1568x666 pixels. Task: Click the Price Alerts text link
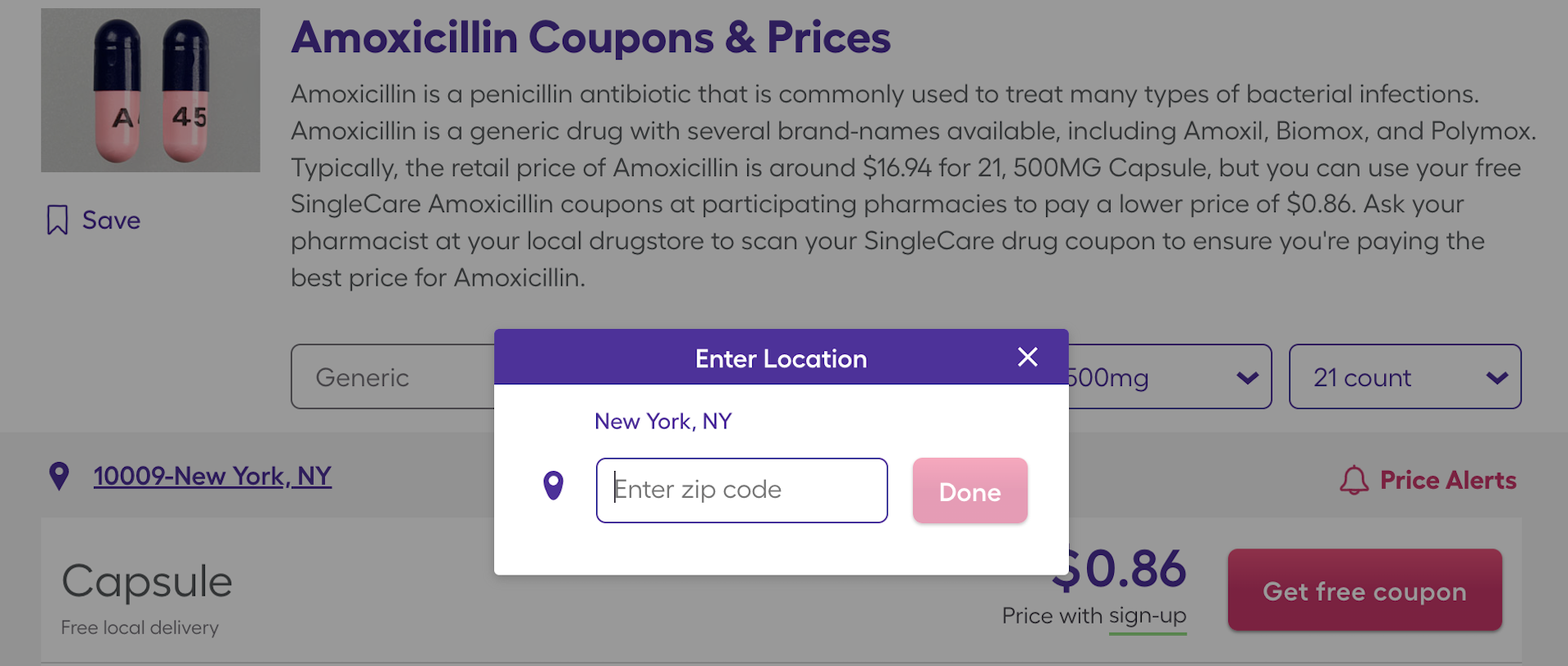coord(1447,480)
